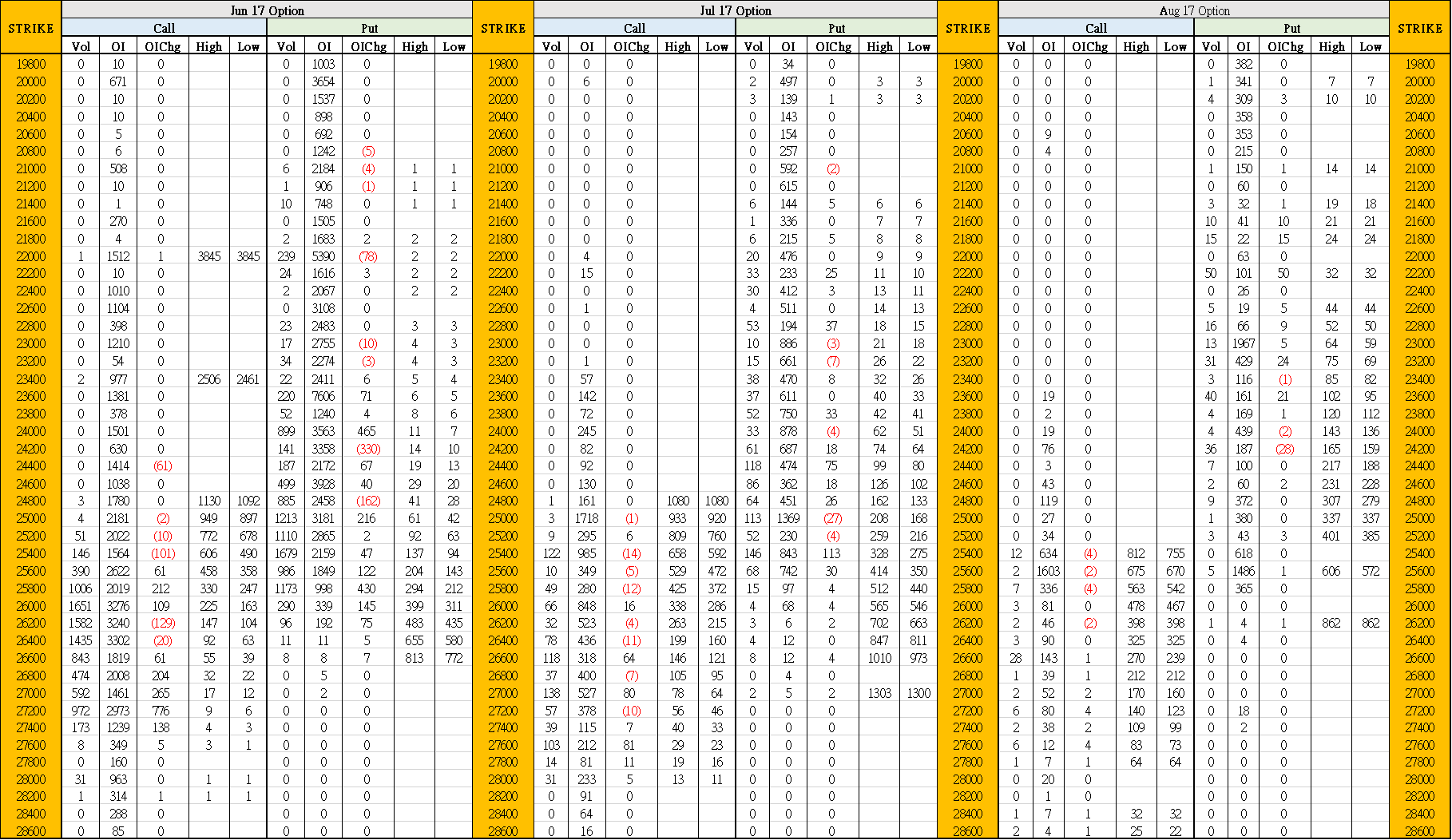Click Aug 17 call OI value 1603

click(x=1048, y=571)
